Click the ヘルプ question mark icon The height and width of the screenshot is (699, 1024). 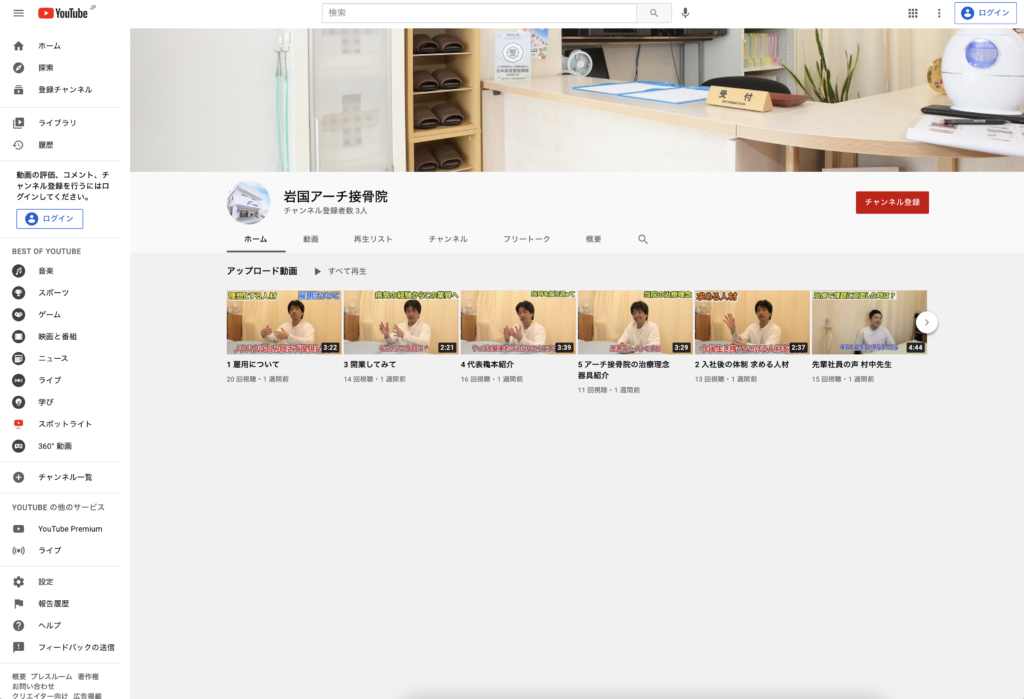click(18, 625)
